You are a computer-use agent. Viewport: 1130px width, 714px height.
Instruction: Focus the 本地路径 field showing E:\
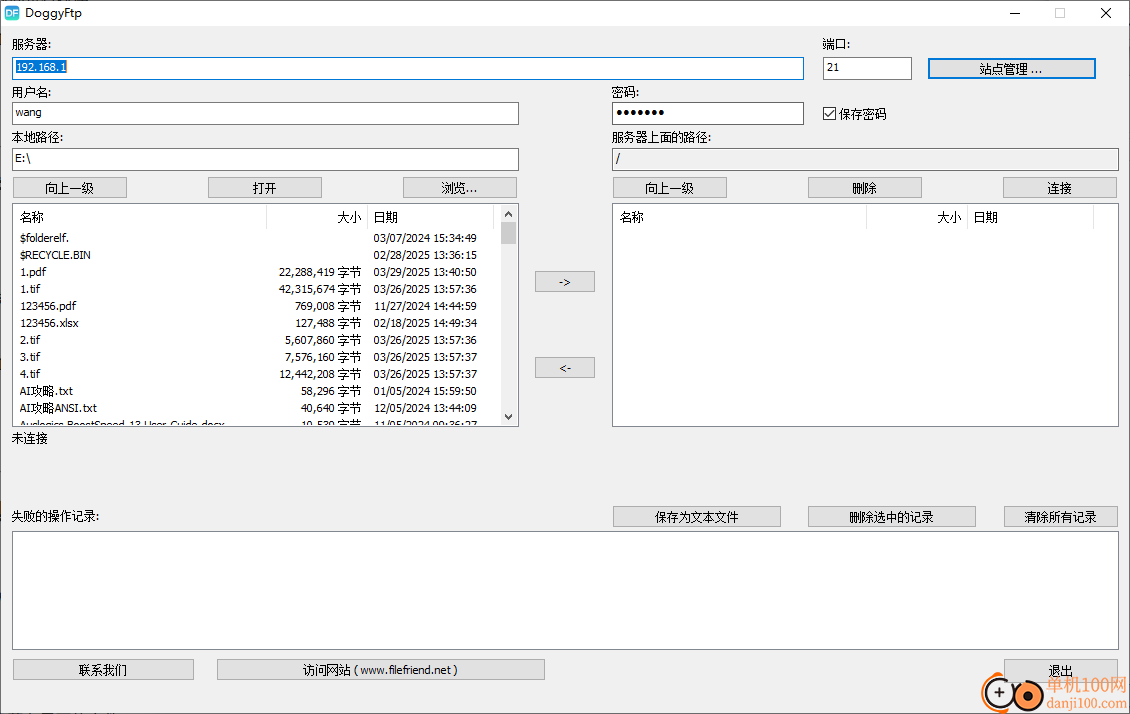[265, 159]
